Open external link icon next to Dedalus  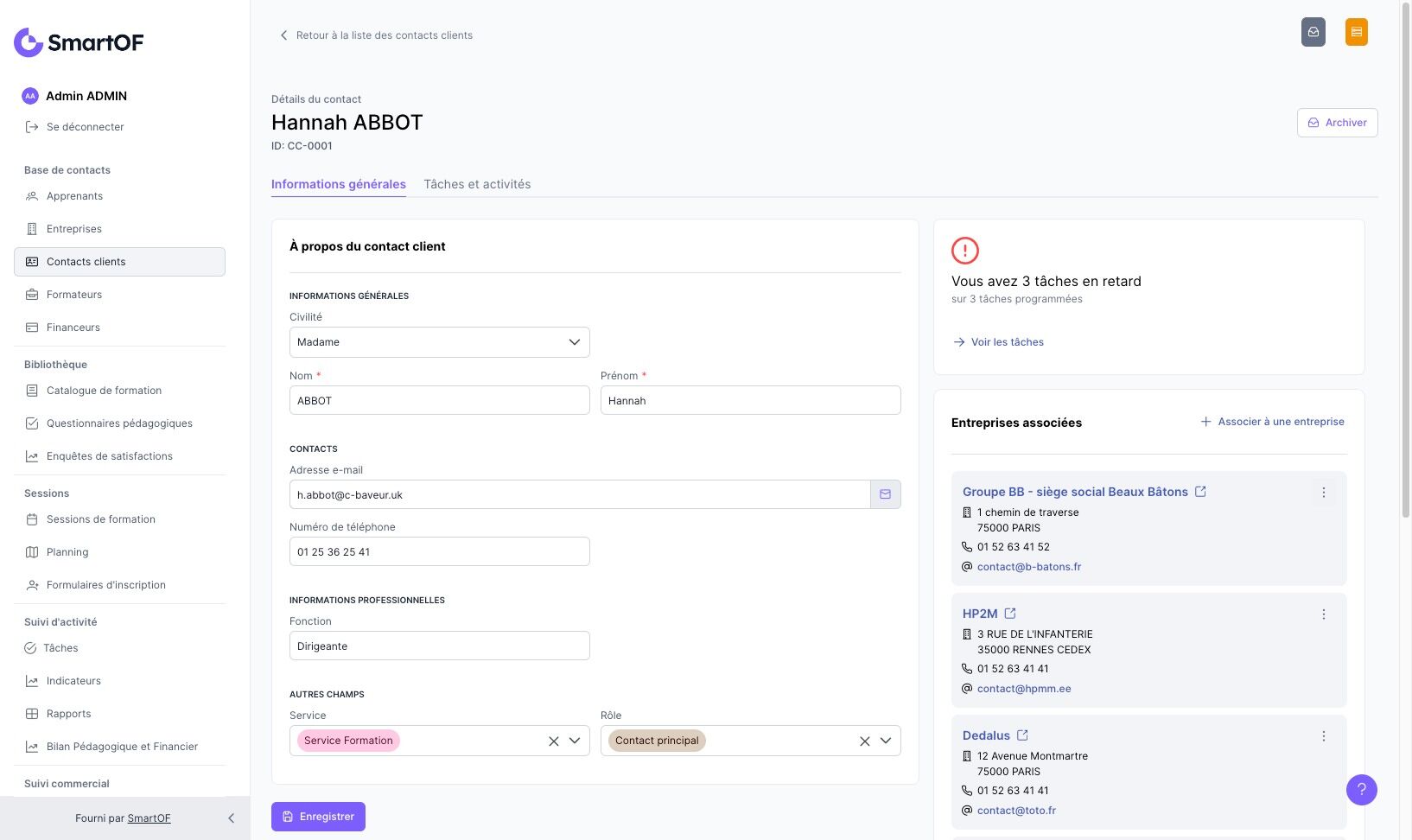point(1022,735)
